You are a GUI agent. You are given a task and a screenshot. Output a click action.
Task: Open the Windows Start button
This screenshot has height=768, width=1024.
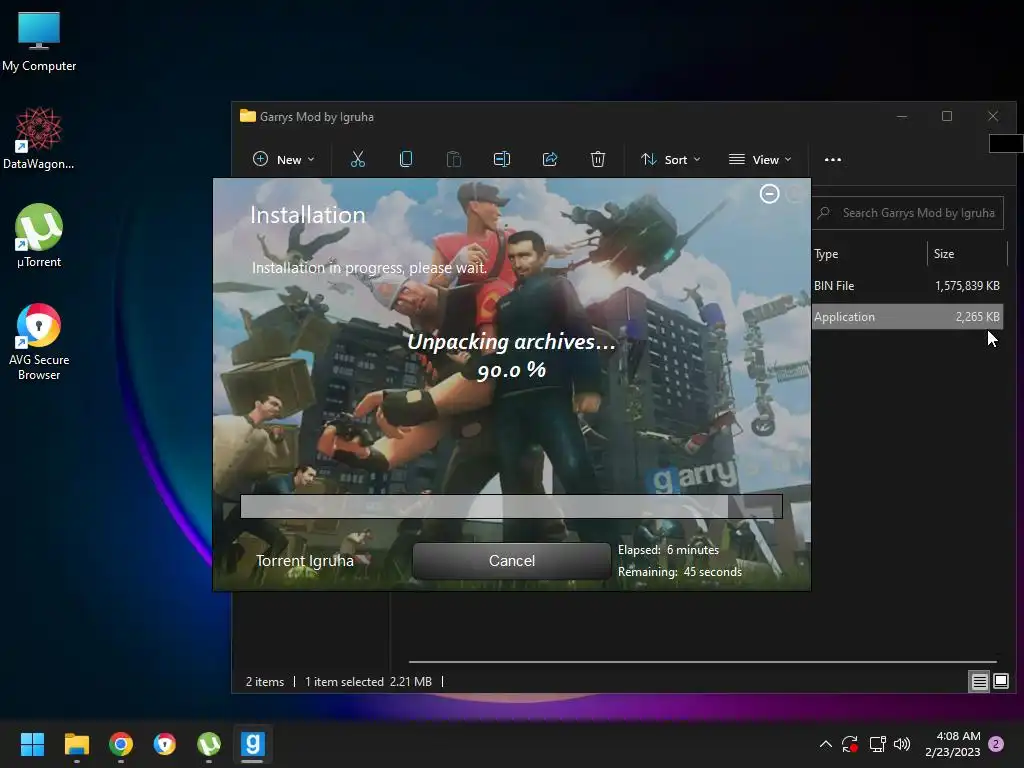(x=32, y=744)
